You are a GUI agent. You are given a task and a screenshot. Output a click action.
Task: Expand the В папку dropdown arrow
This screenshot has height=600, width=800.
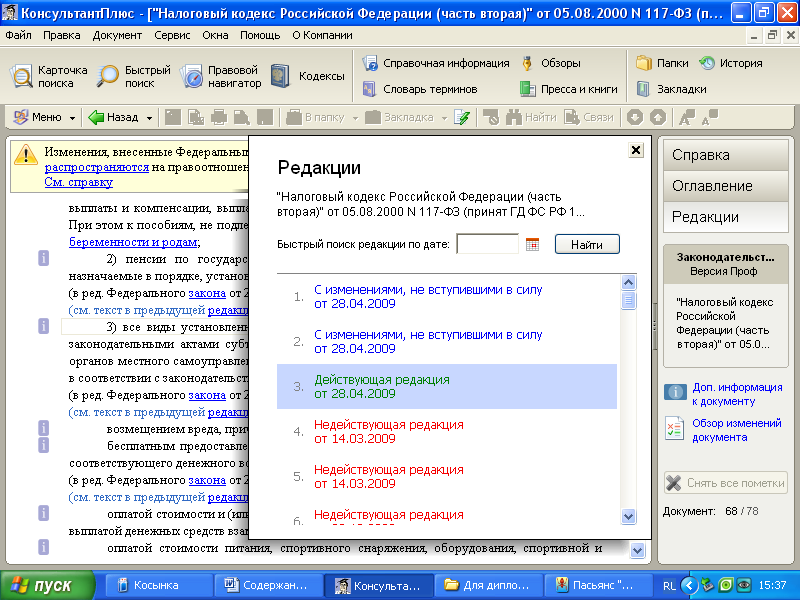pyautogui.click(x=356, y=118)
